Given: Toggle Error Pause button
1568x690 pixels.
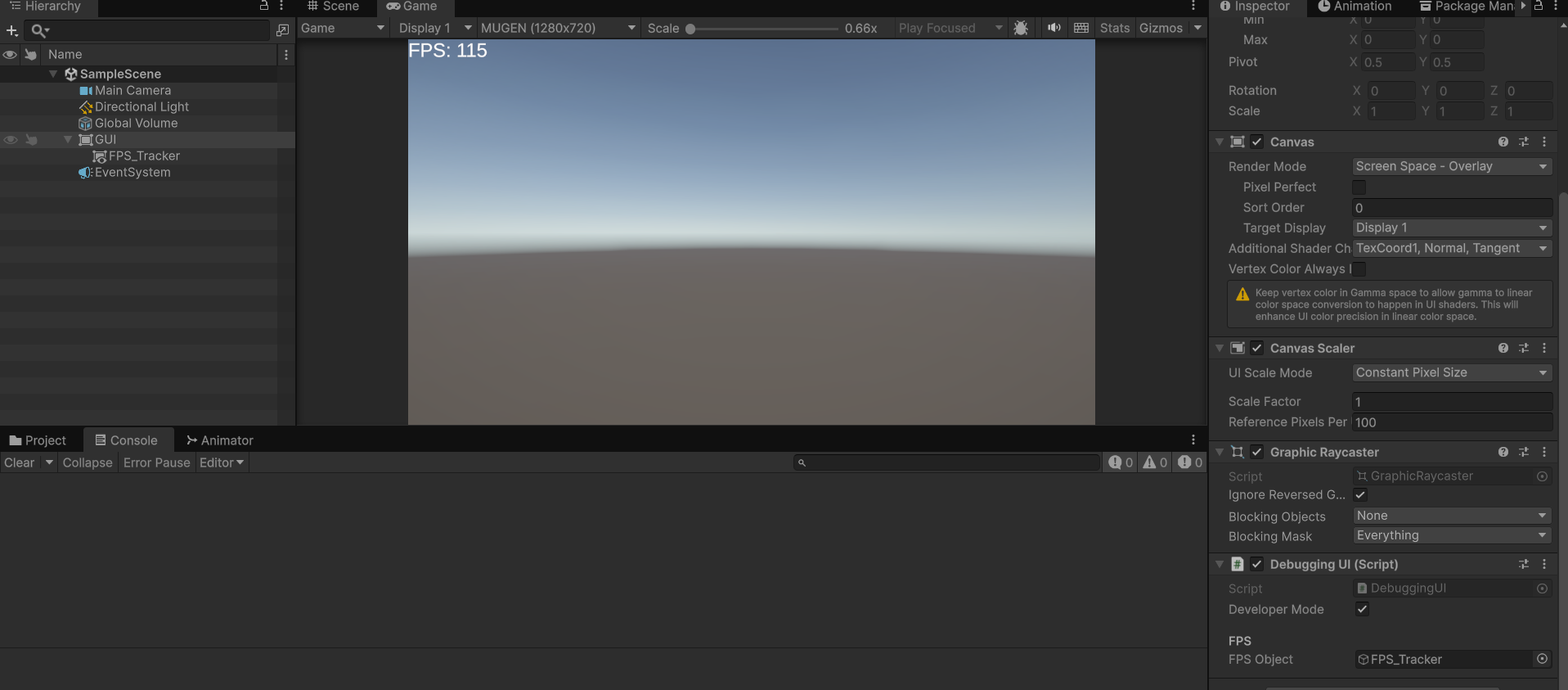Looking at the screenshot, I should pos(157,462).
